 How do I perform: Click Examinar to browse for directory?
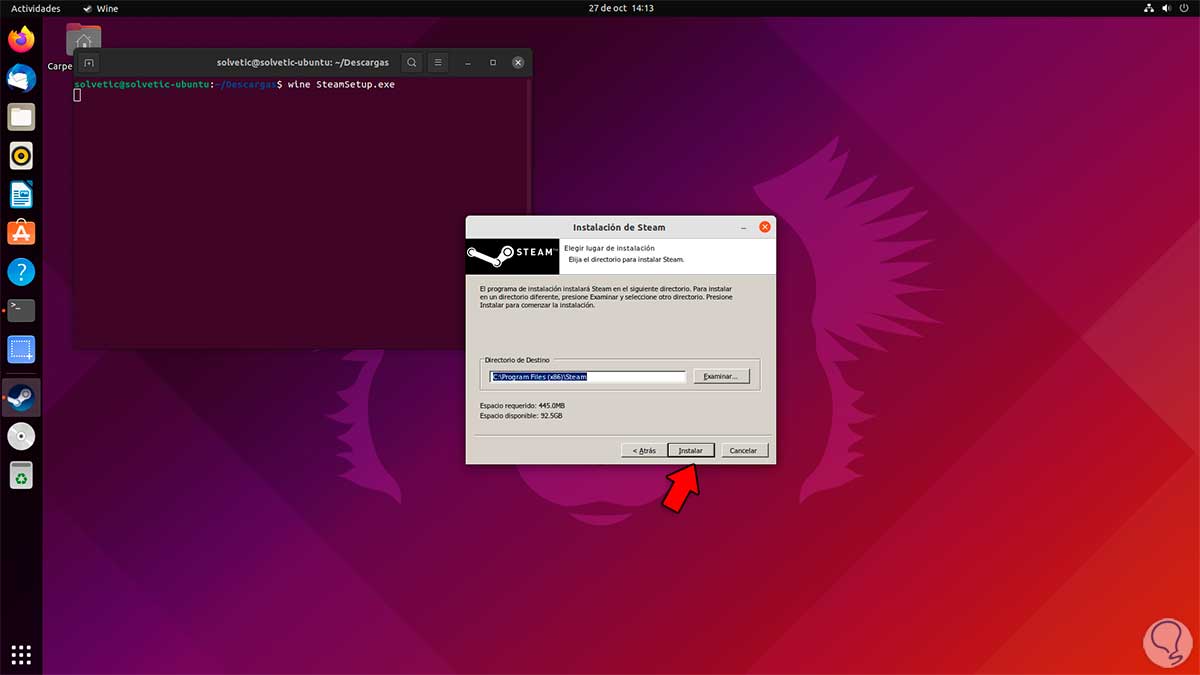pyautogui.click(x=721, y=376)
